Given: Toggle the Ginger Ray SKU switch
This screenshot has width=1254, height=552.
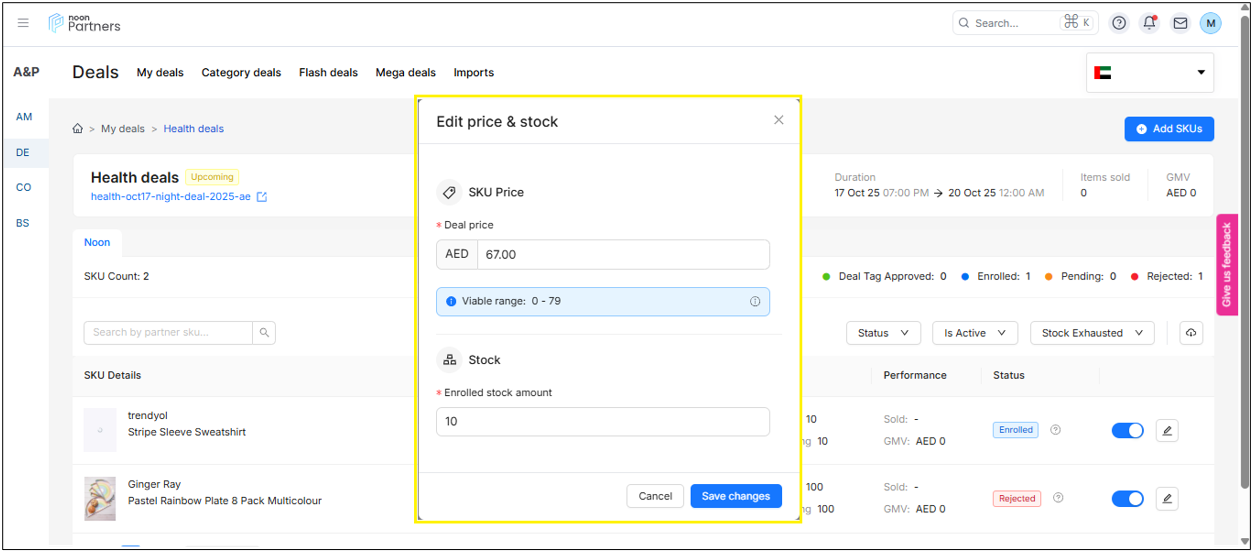Looking at the screenshot, I should (1127, 498).
